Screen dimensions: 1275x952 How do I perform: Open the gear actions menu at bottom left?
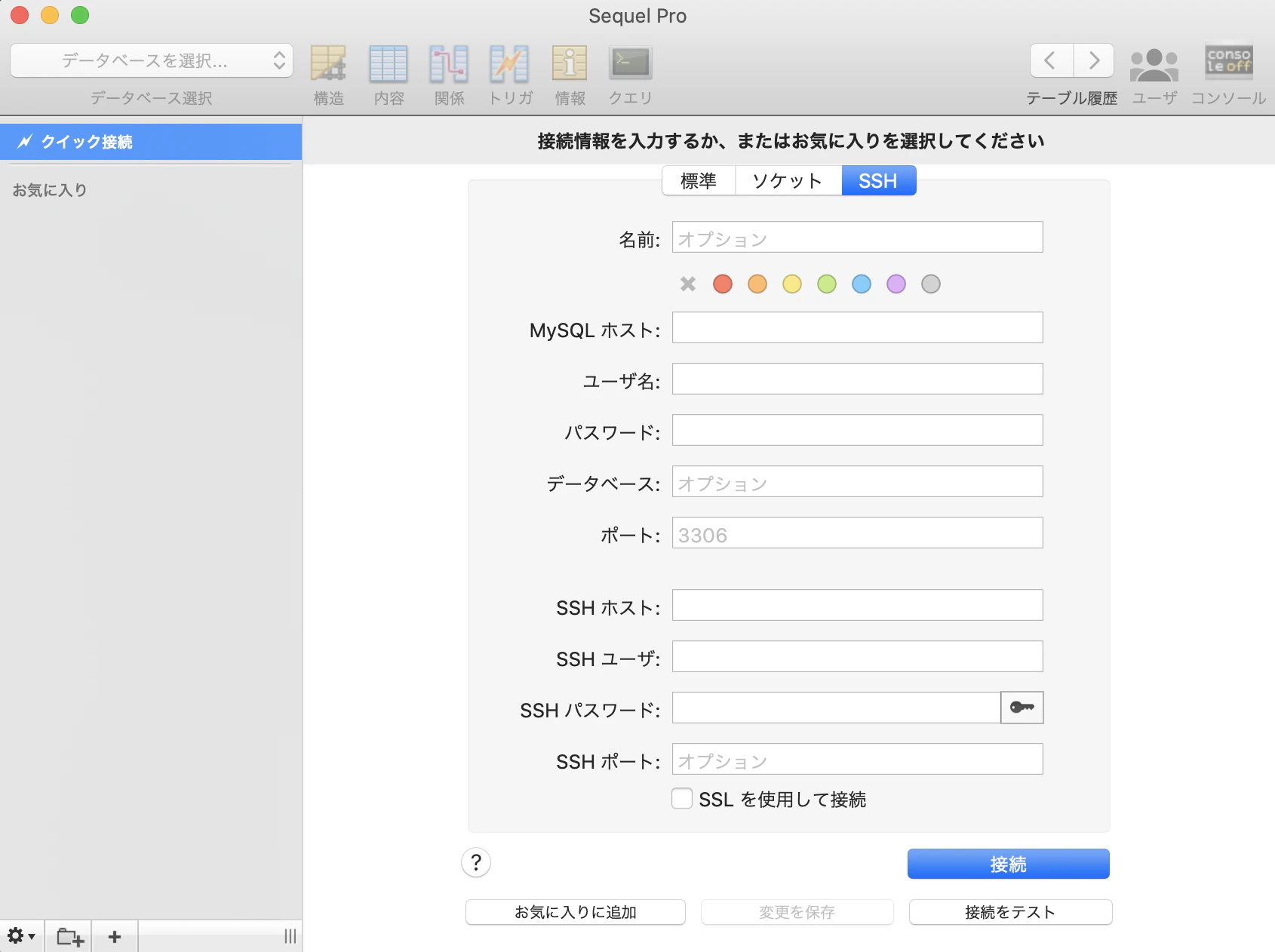[20, 936]
